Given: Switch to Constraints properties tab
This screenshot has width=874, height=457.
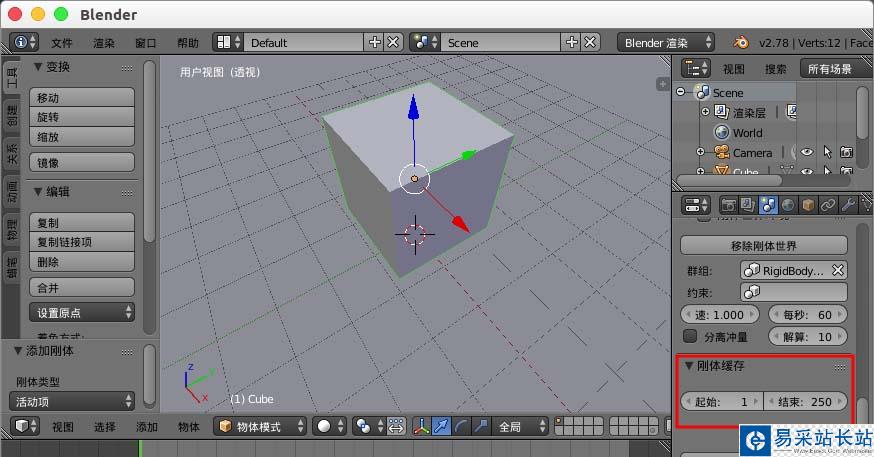Looking at the screenshot, I should click(x=828, y=205).
